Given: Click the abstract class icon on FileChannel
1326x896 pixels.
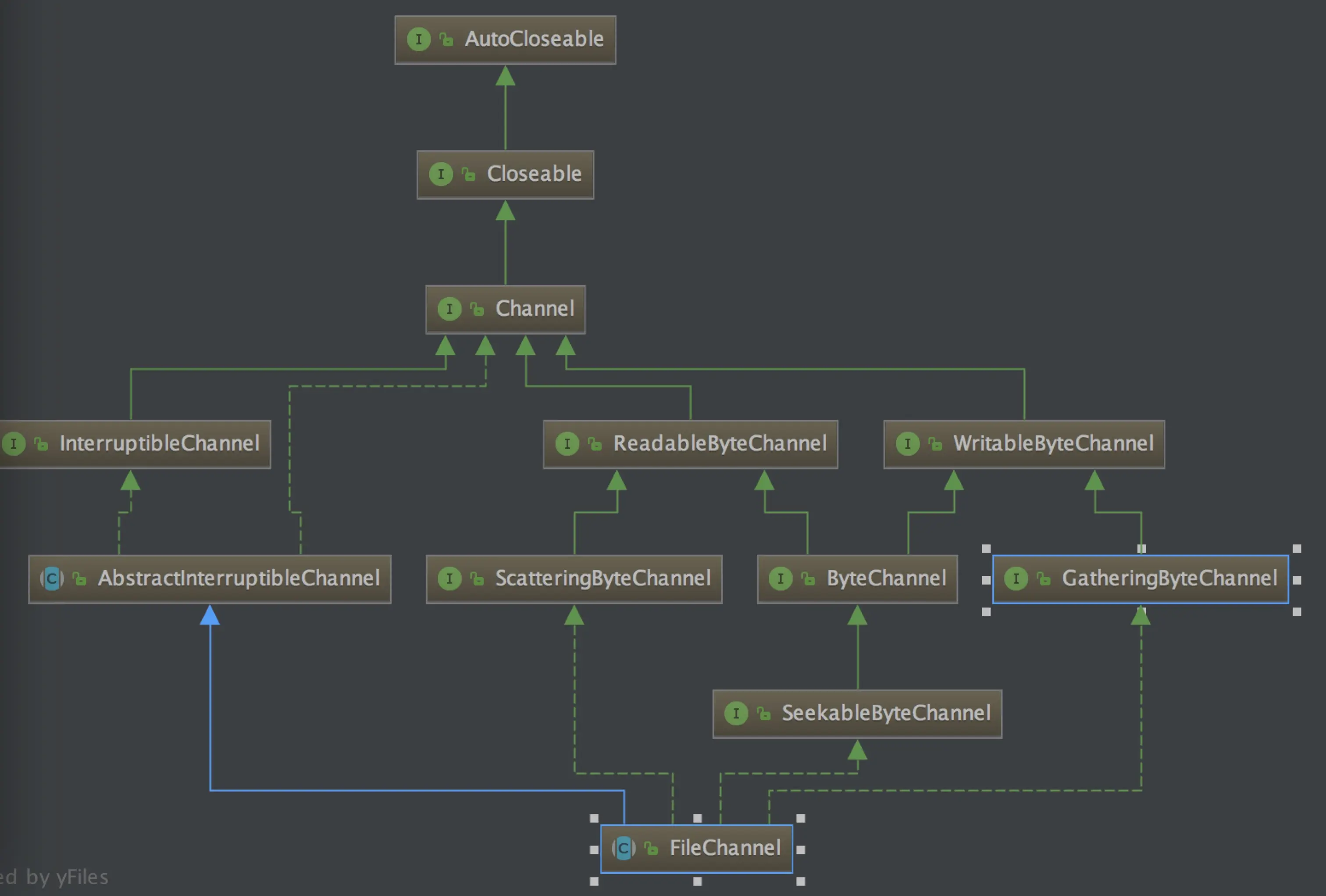Looking at the screenshot, I should 623,849.
